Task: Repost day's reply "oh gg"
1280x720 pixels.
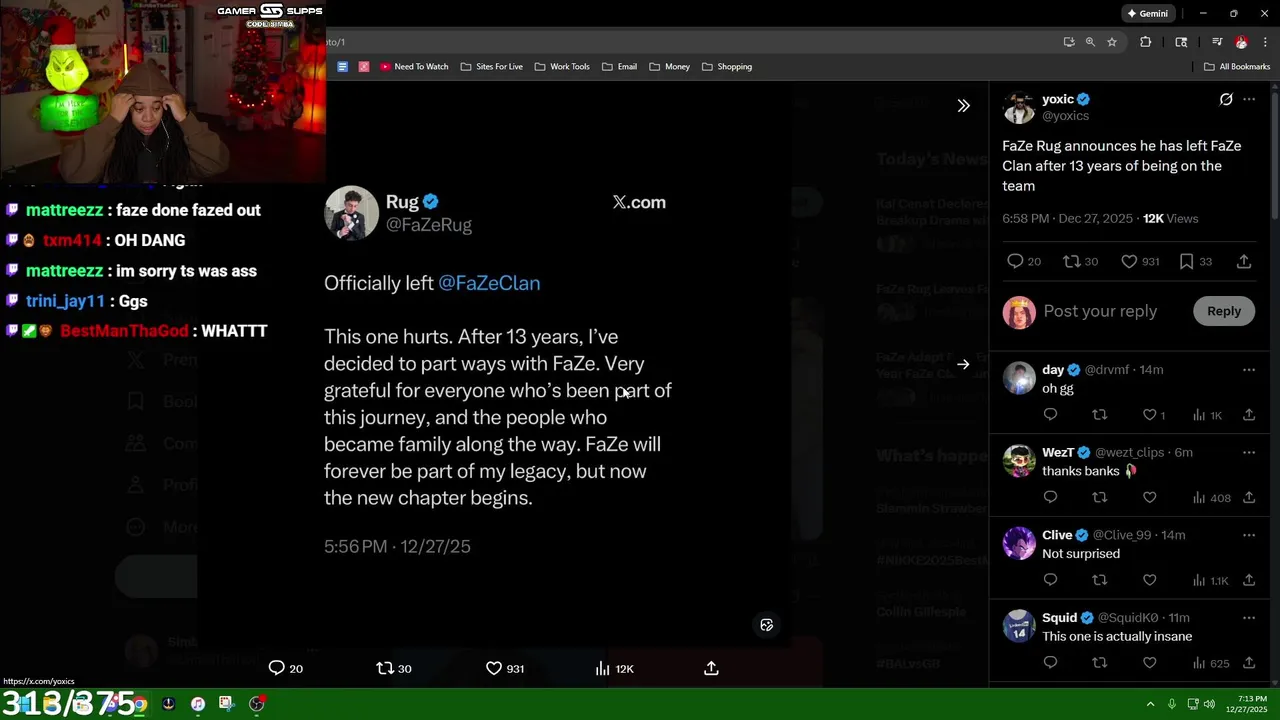Action: point(1100,415)
